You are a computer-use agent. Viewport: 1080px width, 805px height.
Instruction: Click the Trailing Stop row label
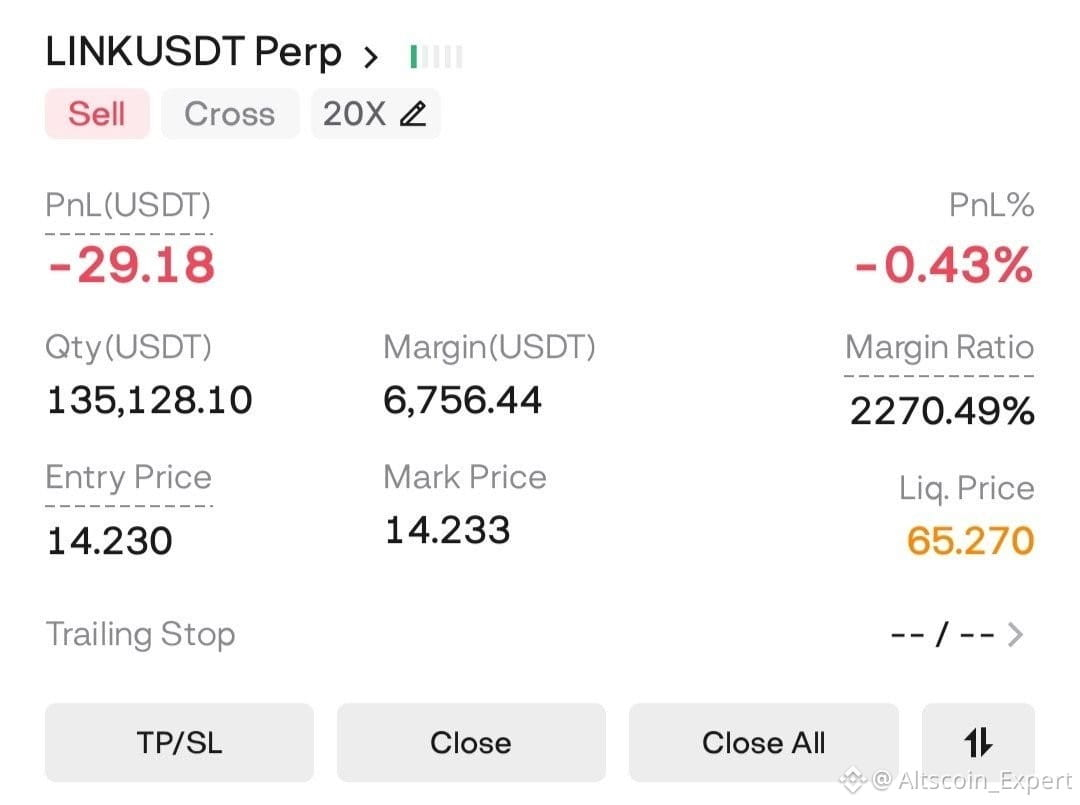click(141, 634)
